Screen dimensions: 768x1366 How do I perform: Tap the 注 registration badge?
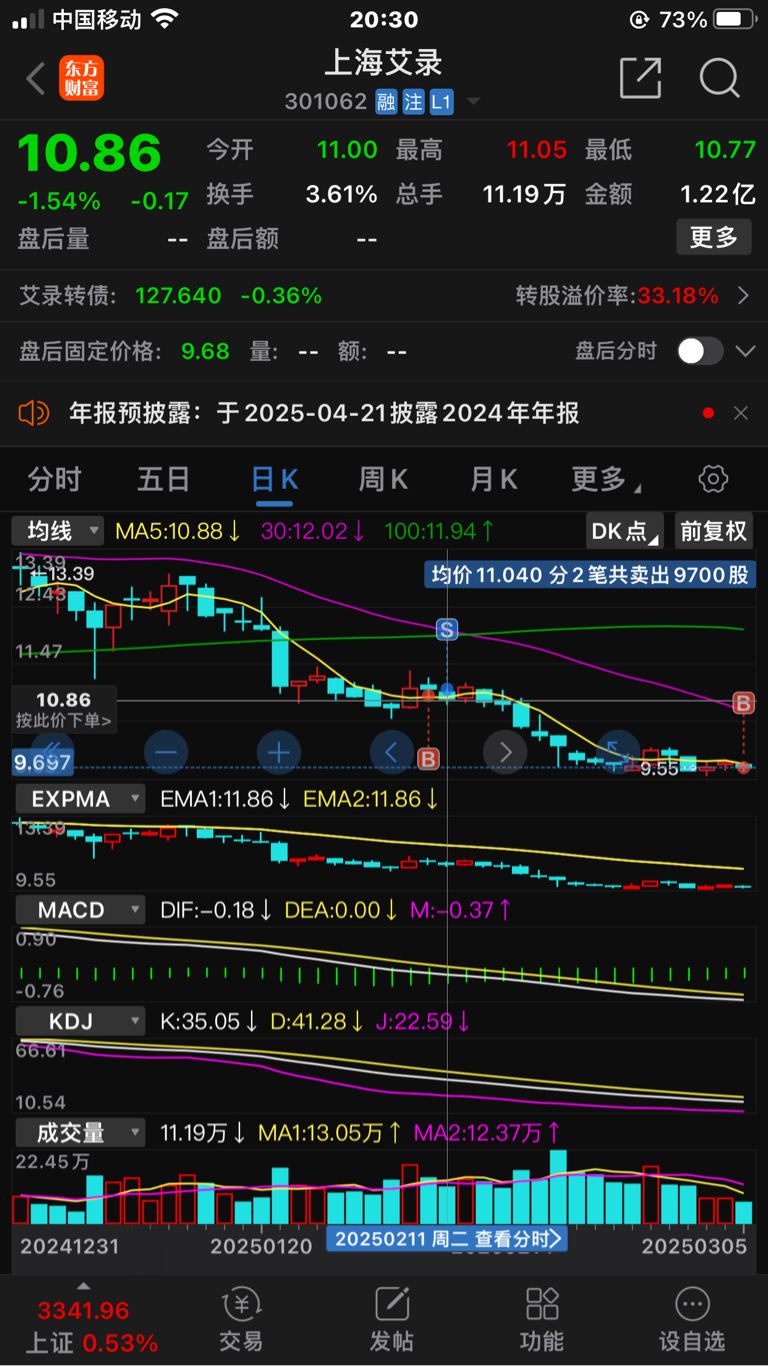point(414,102)
